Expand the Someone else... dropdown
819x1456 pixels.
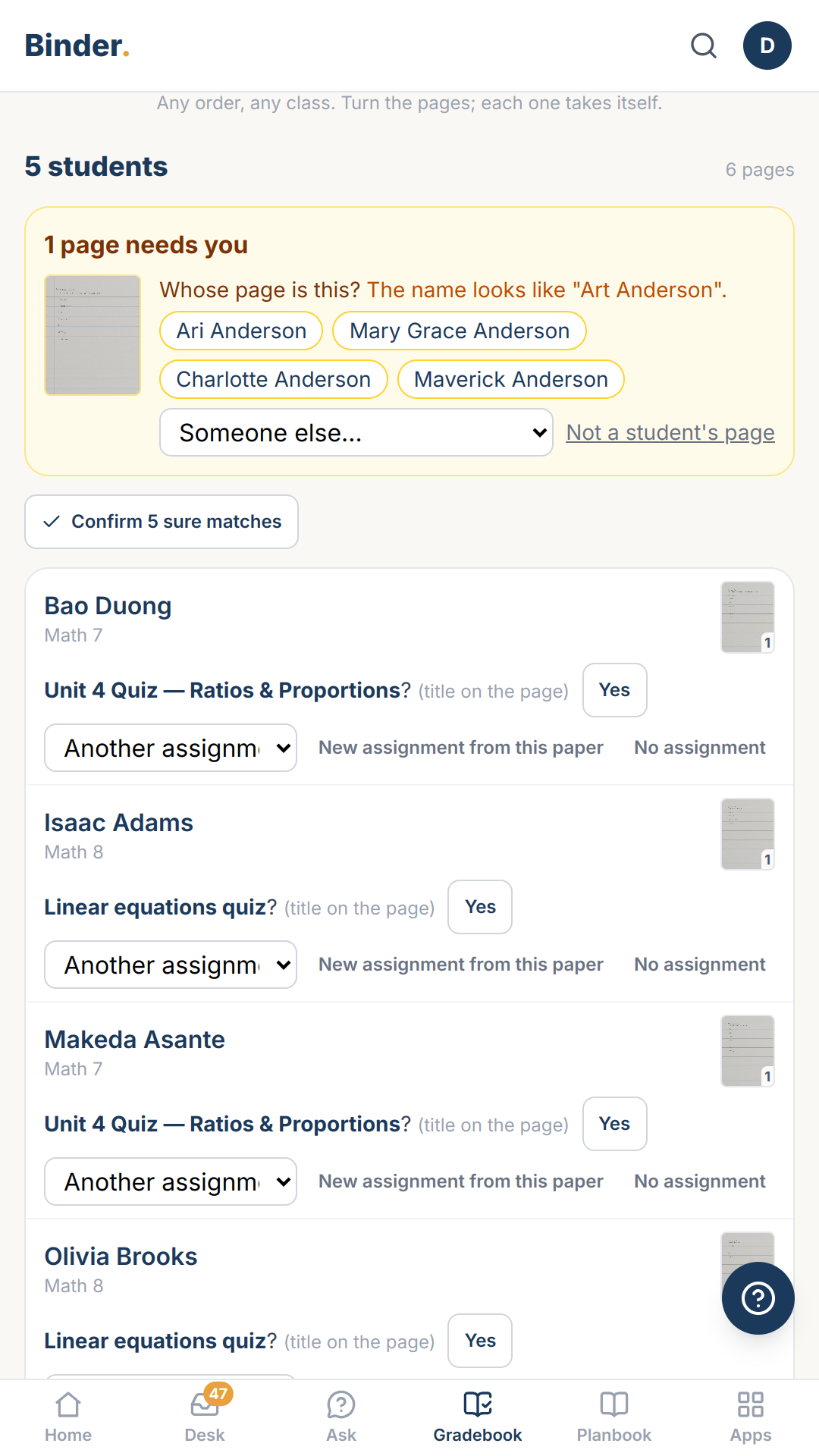tap(356, 432)
